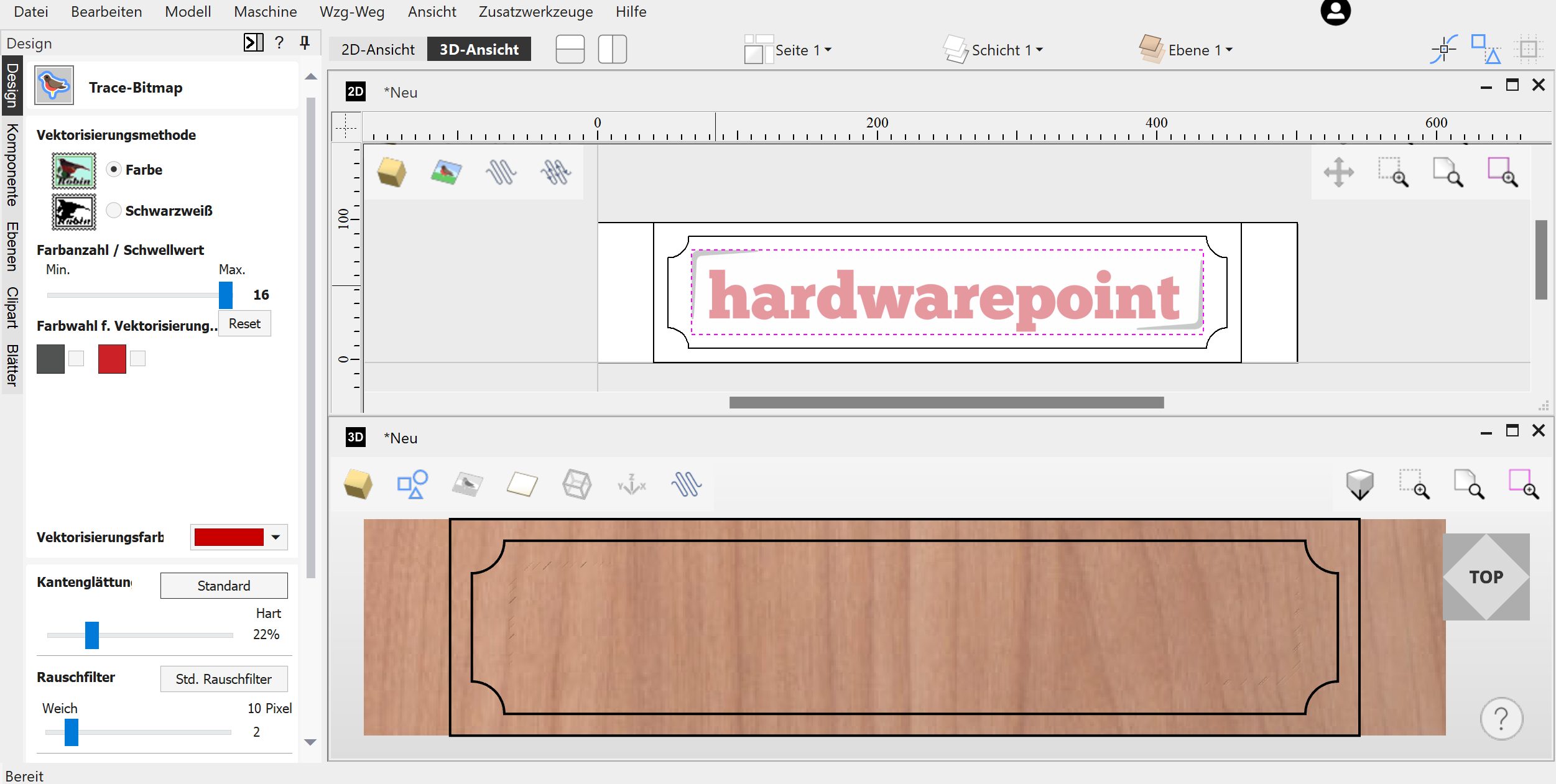
Task: Click design panel scroll down arrow
Action: point(311,742)
